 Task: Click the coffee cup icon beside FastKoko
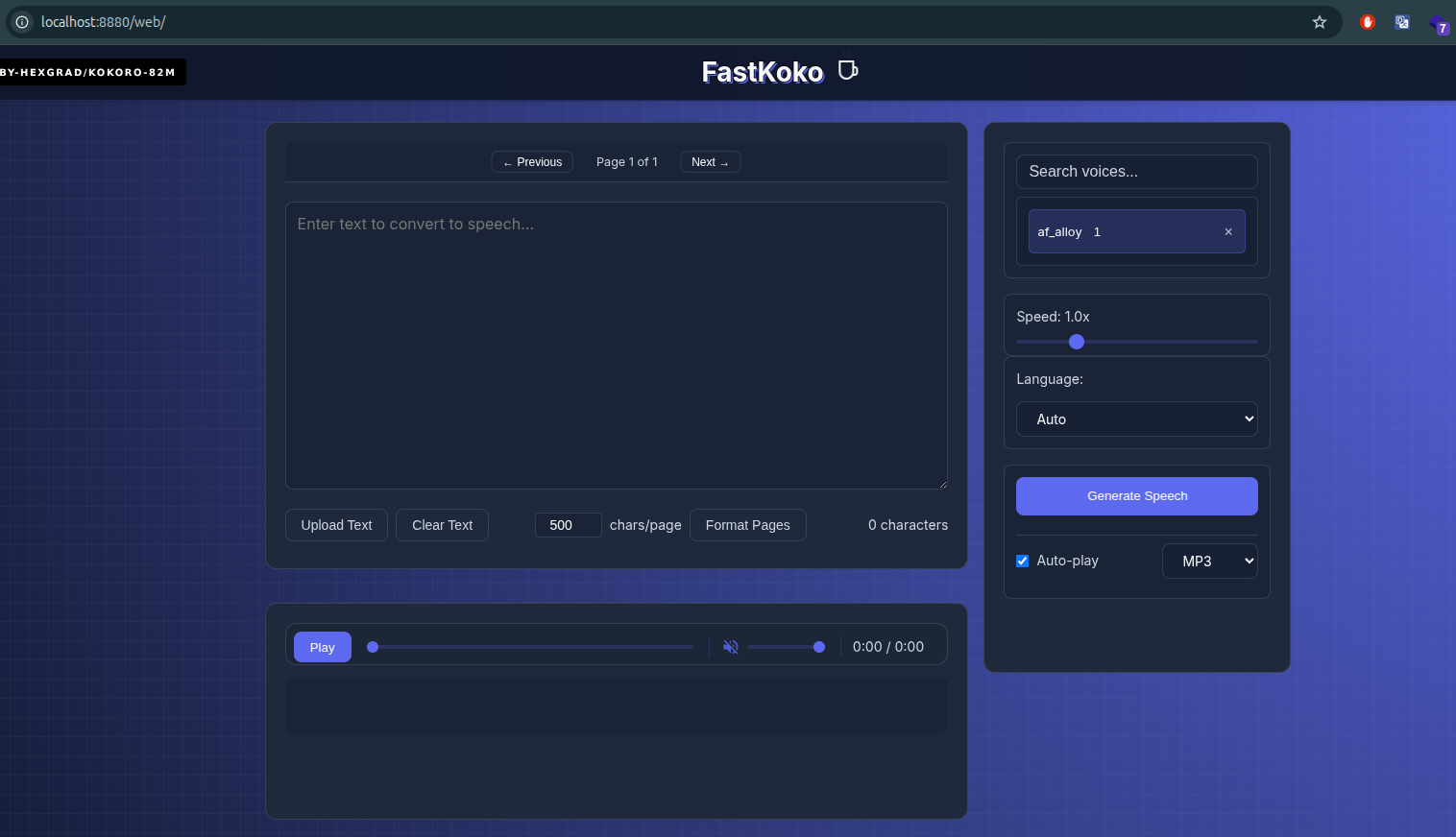point(847,71)
